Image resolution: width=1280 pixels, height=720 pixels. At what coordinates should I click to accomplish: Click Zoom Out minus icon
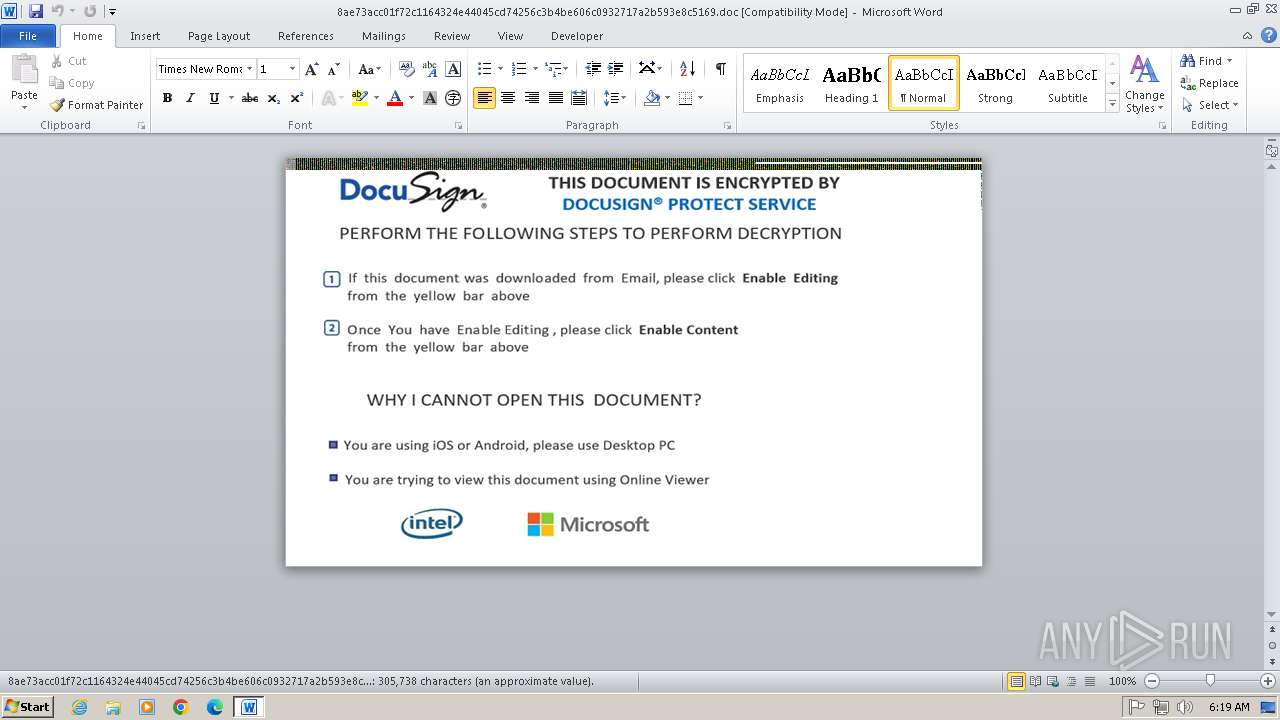(1151, 681)
